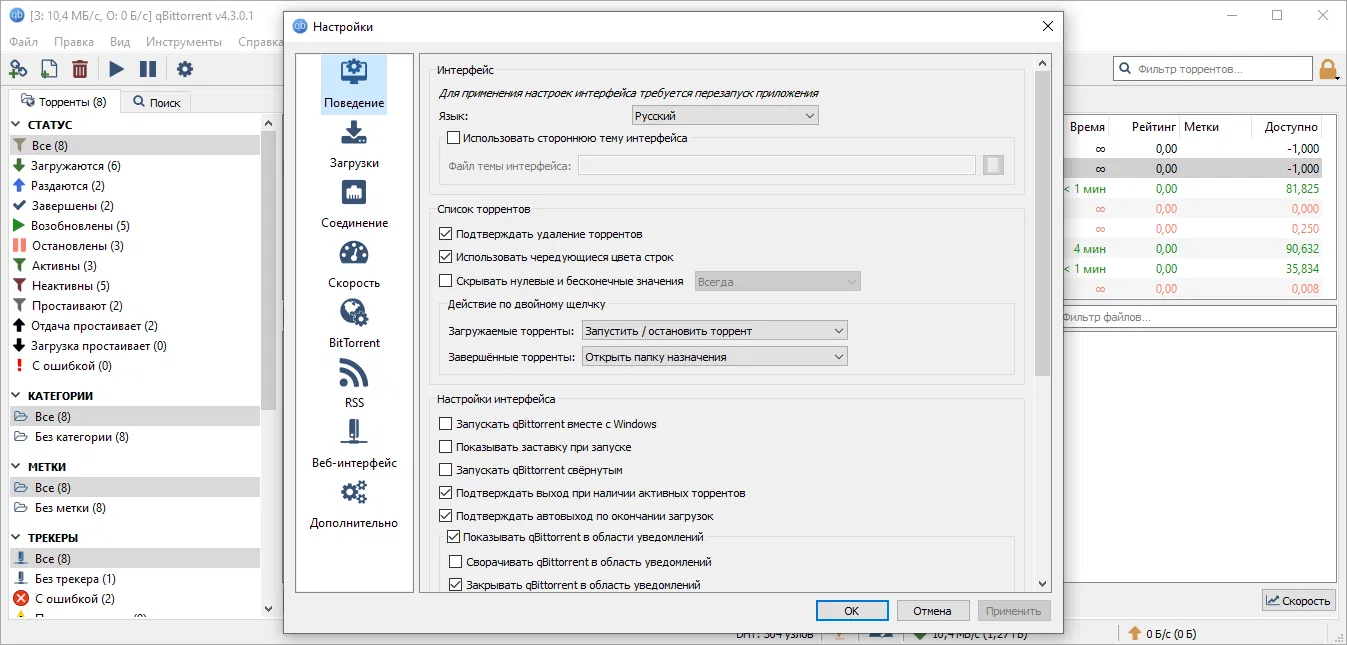Open the language (Язык) dropdown
This screenshot has height=645, width=1347.
pos(725,116)
